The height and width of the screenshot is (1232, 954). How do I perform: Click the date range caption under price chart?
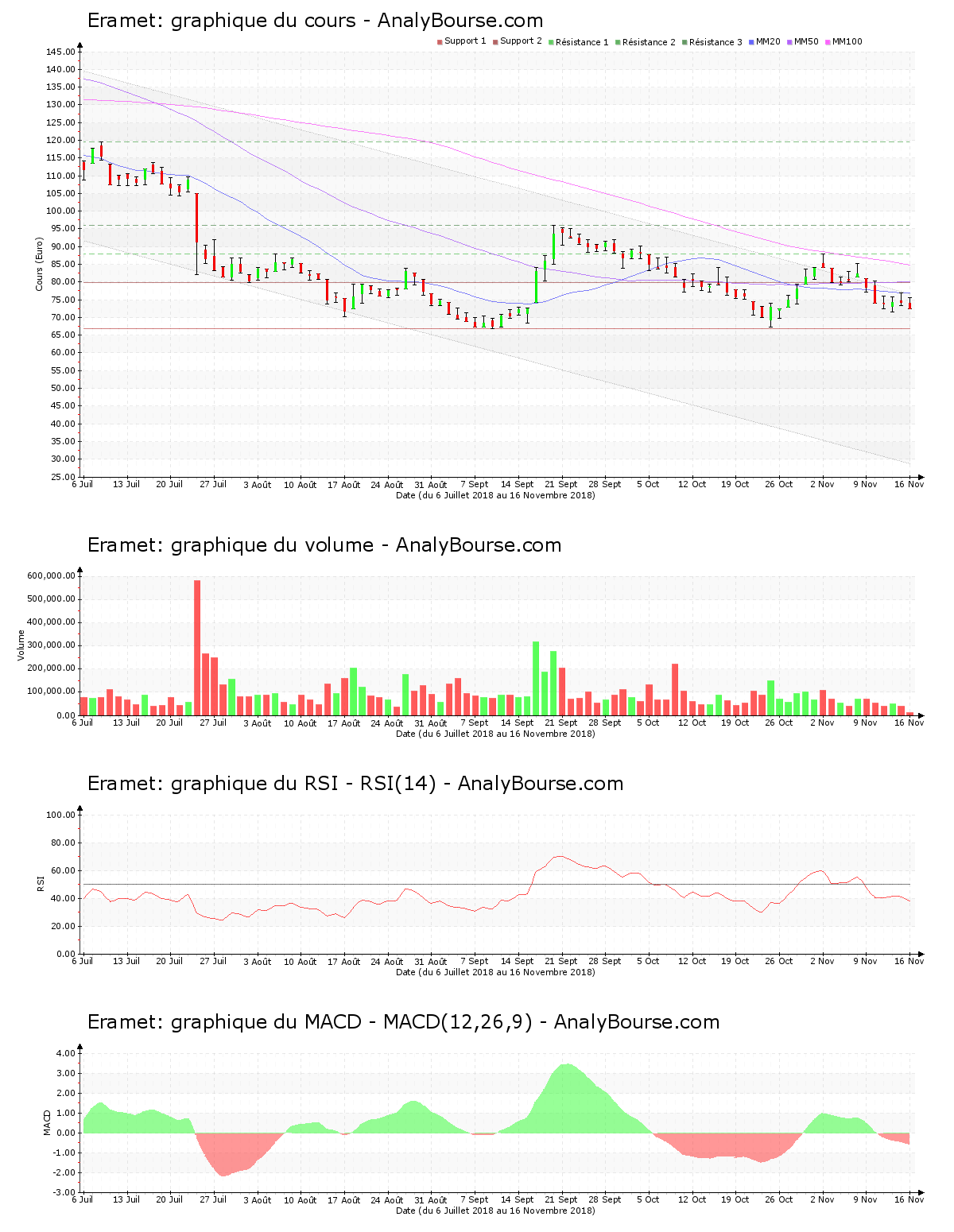point(495,495)
